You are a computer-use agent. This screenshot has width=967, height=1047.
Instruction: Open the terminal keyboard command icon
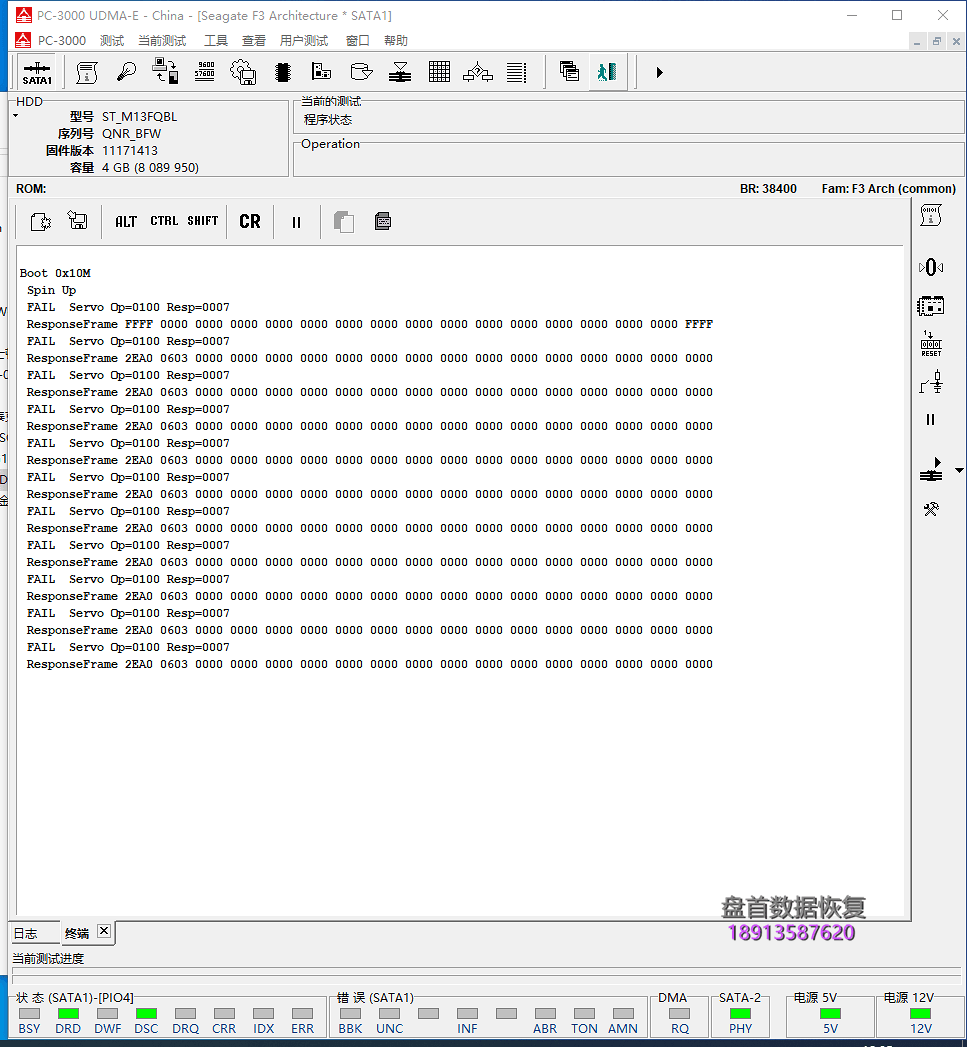[x=383, y=221]
